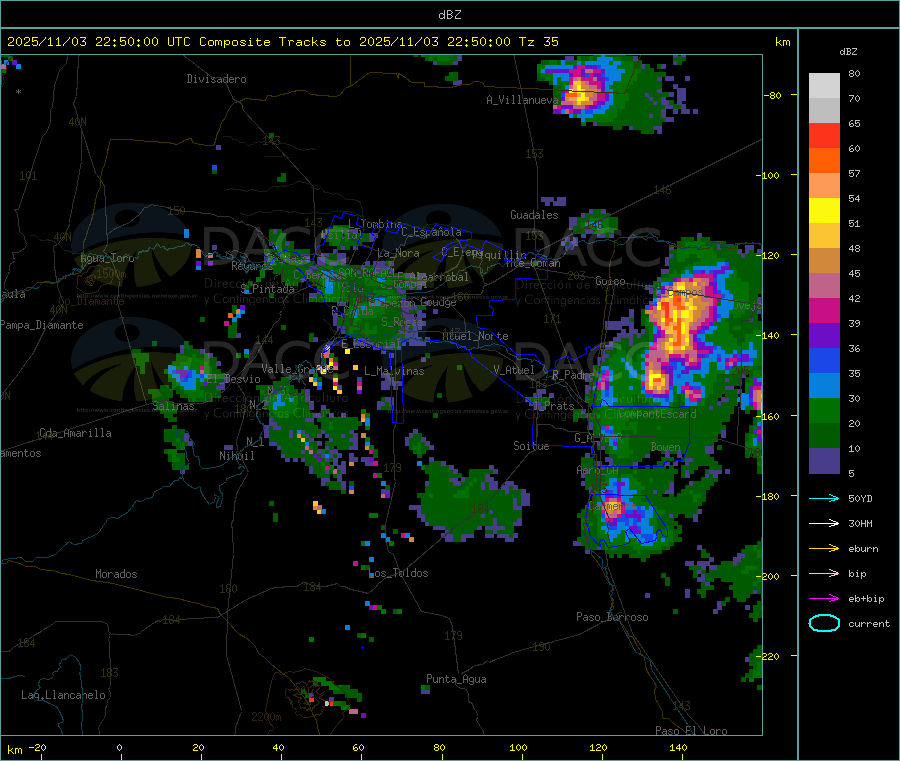Select the magenta 39-42 dBZ legend swatch
Screen dimensions: 900x761
tap(824, 310)
